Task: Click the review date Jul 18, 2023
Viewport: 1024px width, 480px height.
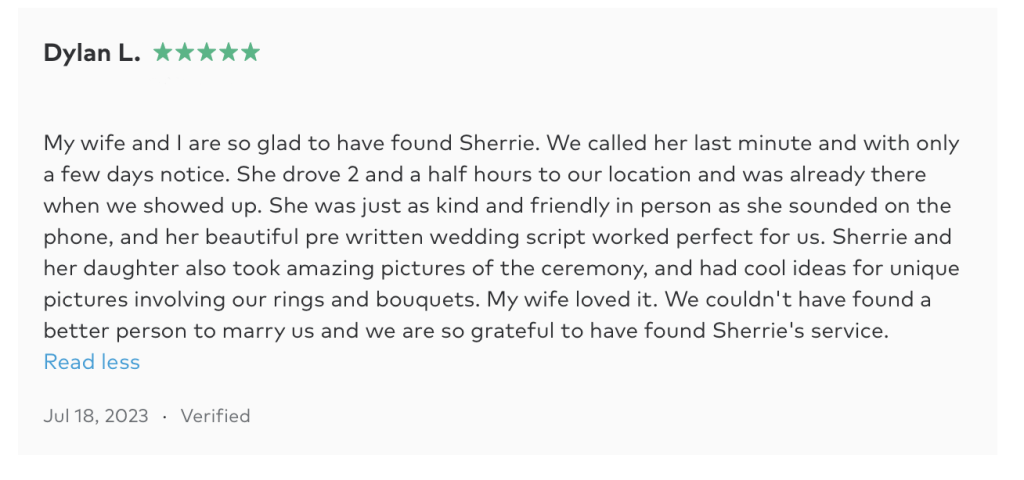Action: [x=96, y=416]
